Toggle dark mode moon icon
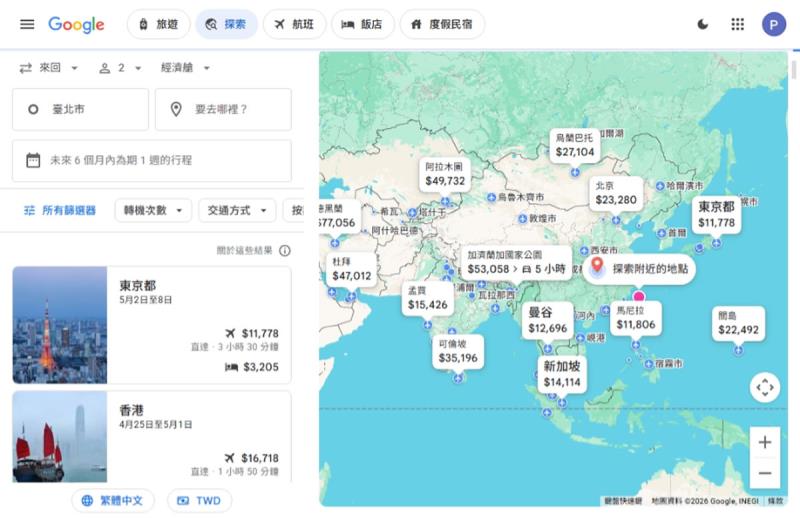The width and height of the screenshot is (800, 518). [x=703, y=24]
